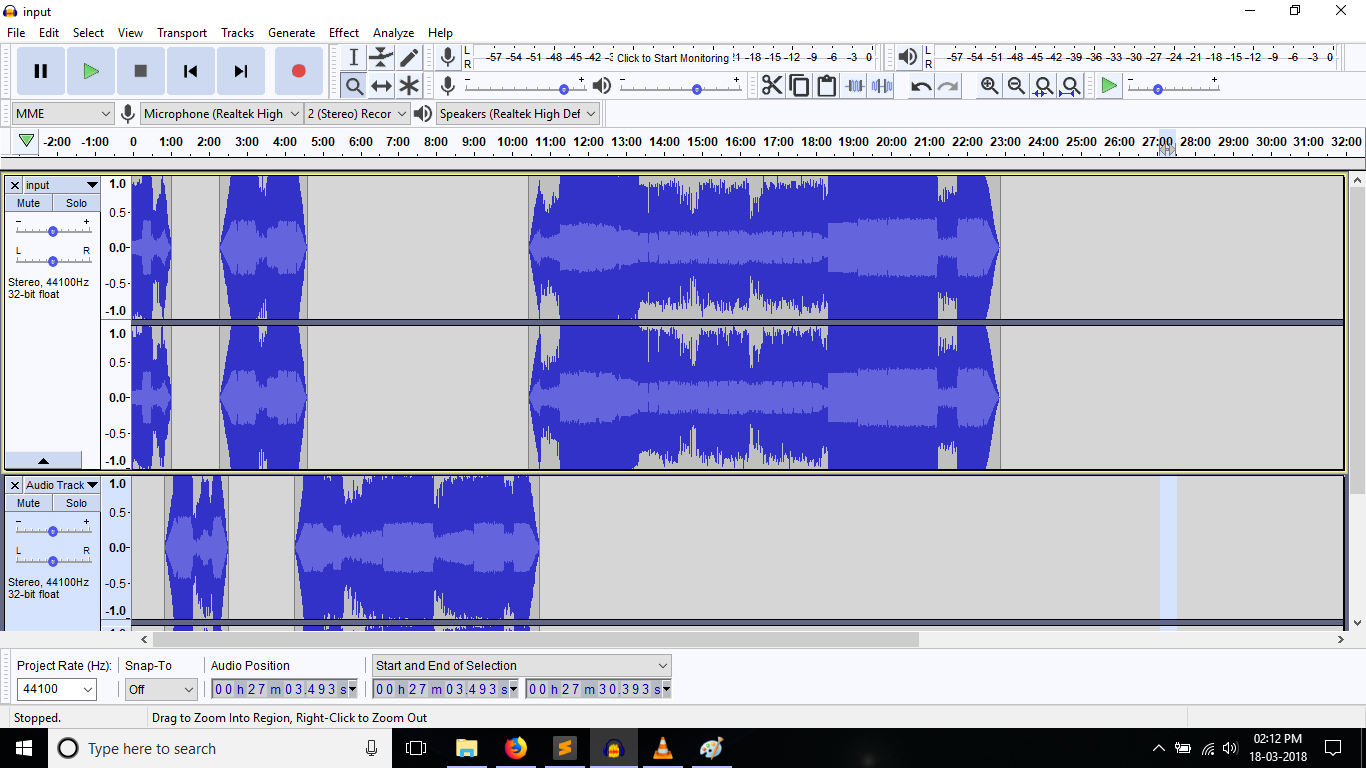Choose the Time Shift tool
The height and width of the screenshot is (768, 1366).
point(381,86)
